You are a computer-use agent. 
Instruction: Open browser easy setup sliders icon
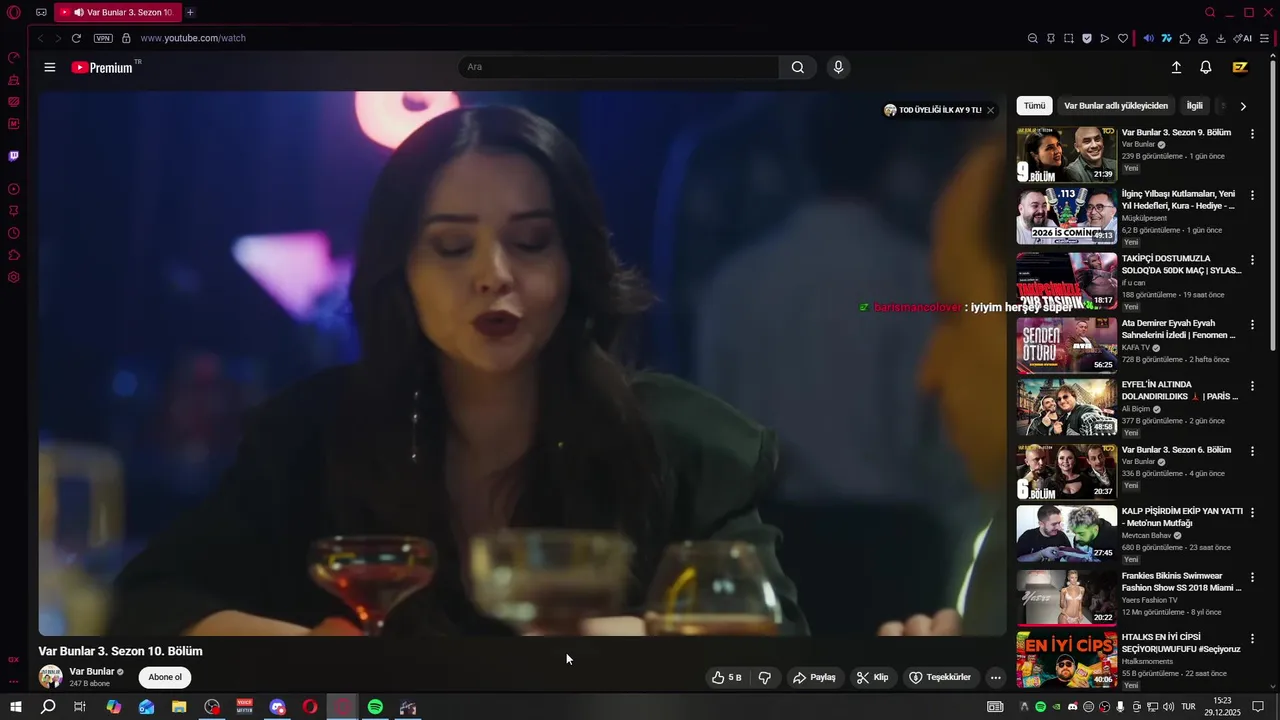[1265, 38]
